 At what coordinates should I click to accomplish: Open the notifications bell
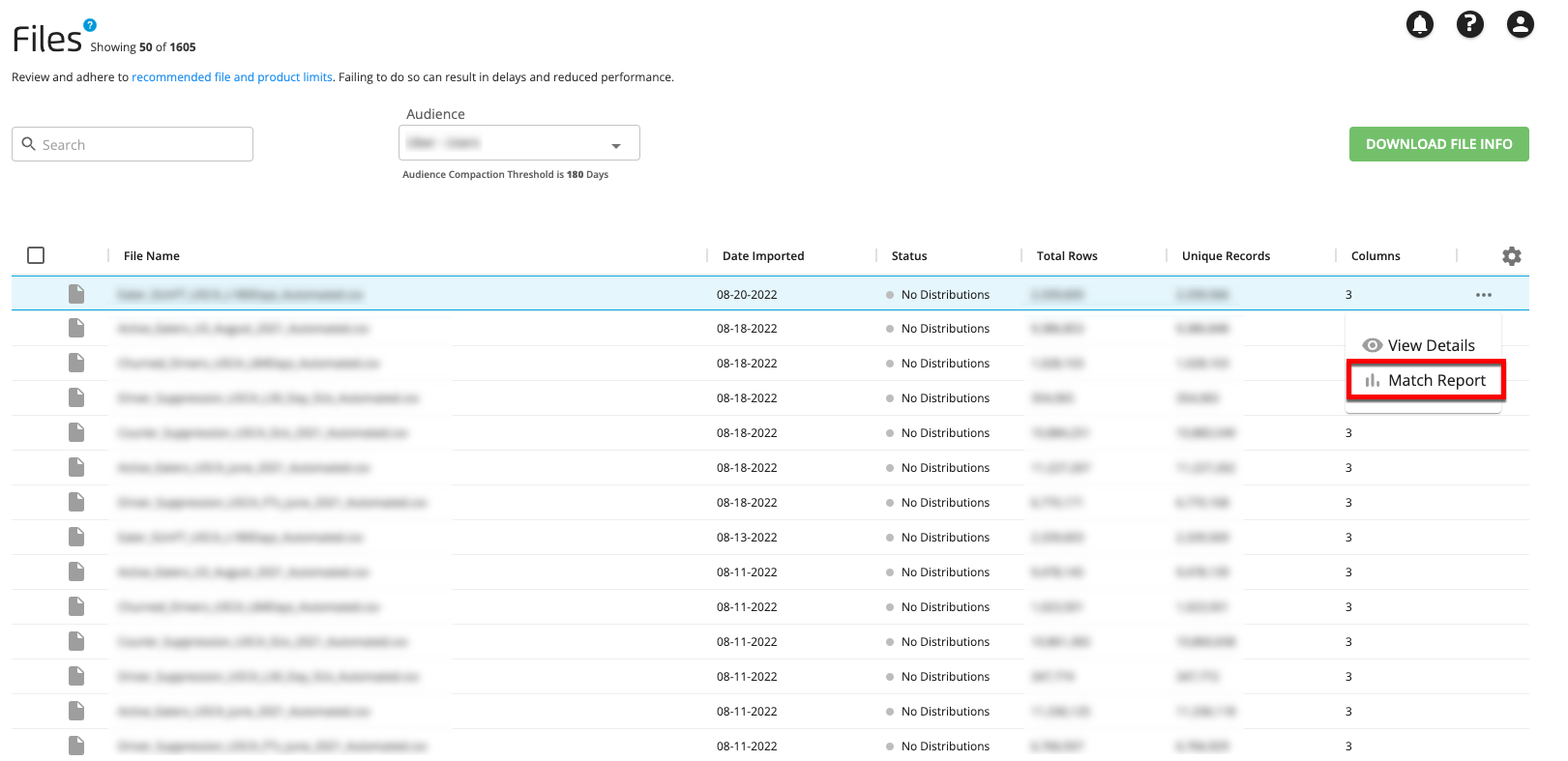pos(1419,24)
